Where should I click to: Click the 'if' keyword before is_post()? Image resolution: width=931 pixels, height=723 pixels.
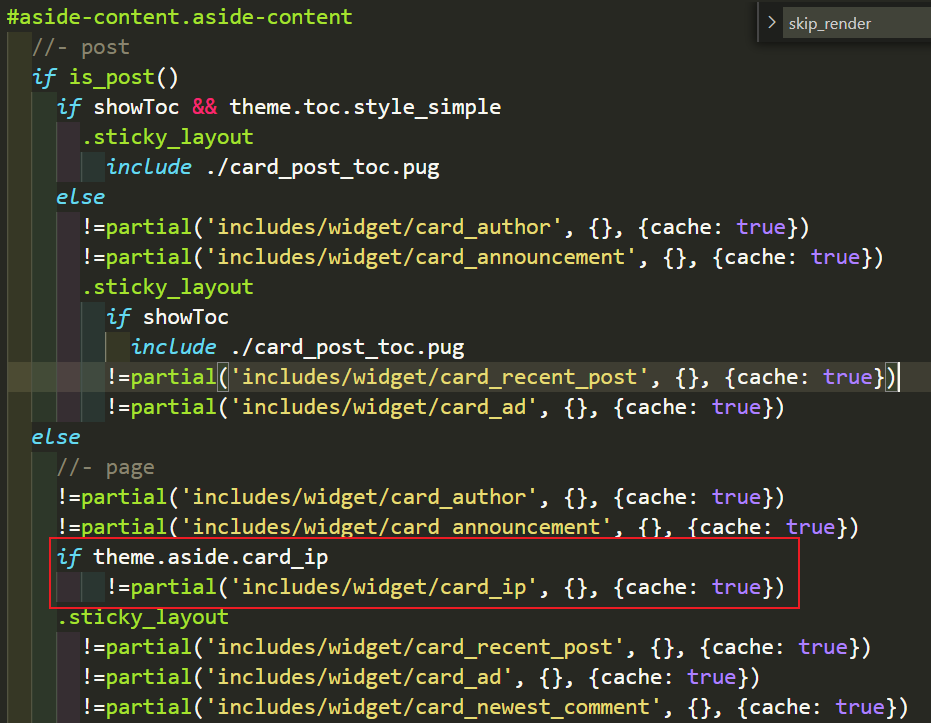click(44, 77)
